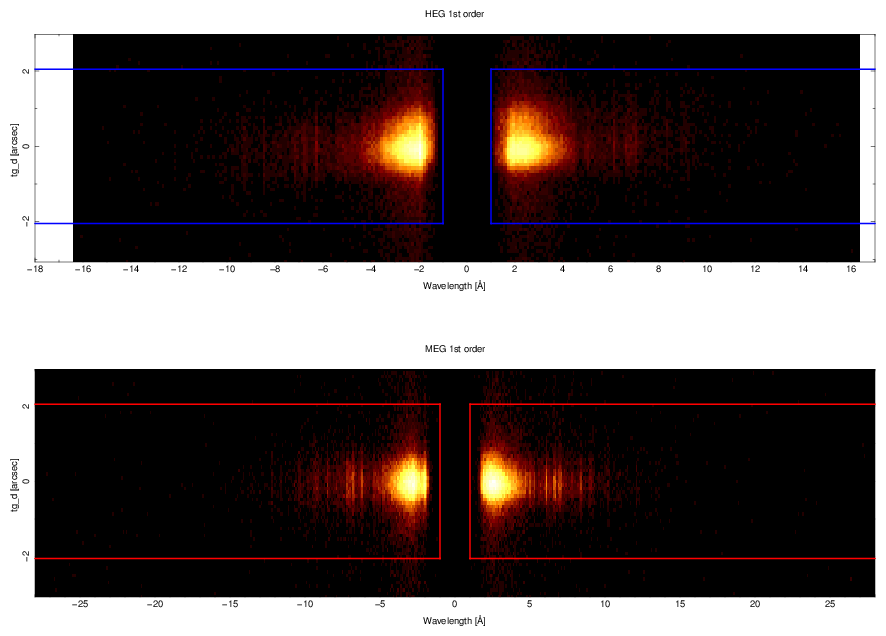Click the bright negative-wavelength peak in MEG image
The image size is (886, 636).
pyautogui.click(x=410, y=483)
